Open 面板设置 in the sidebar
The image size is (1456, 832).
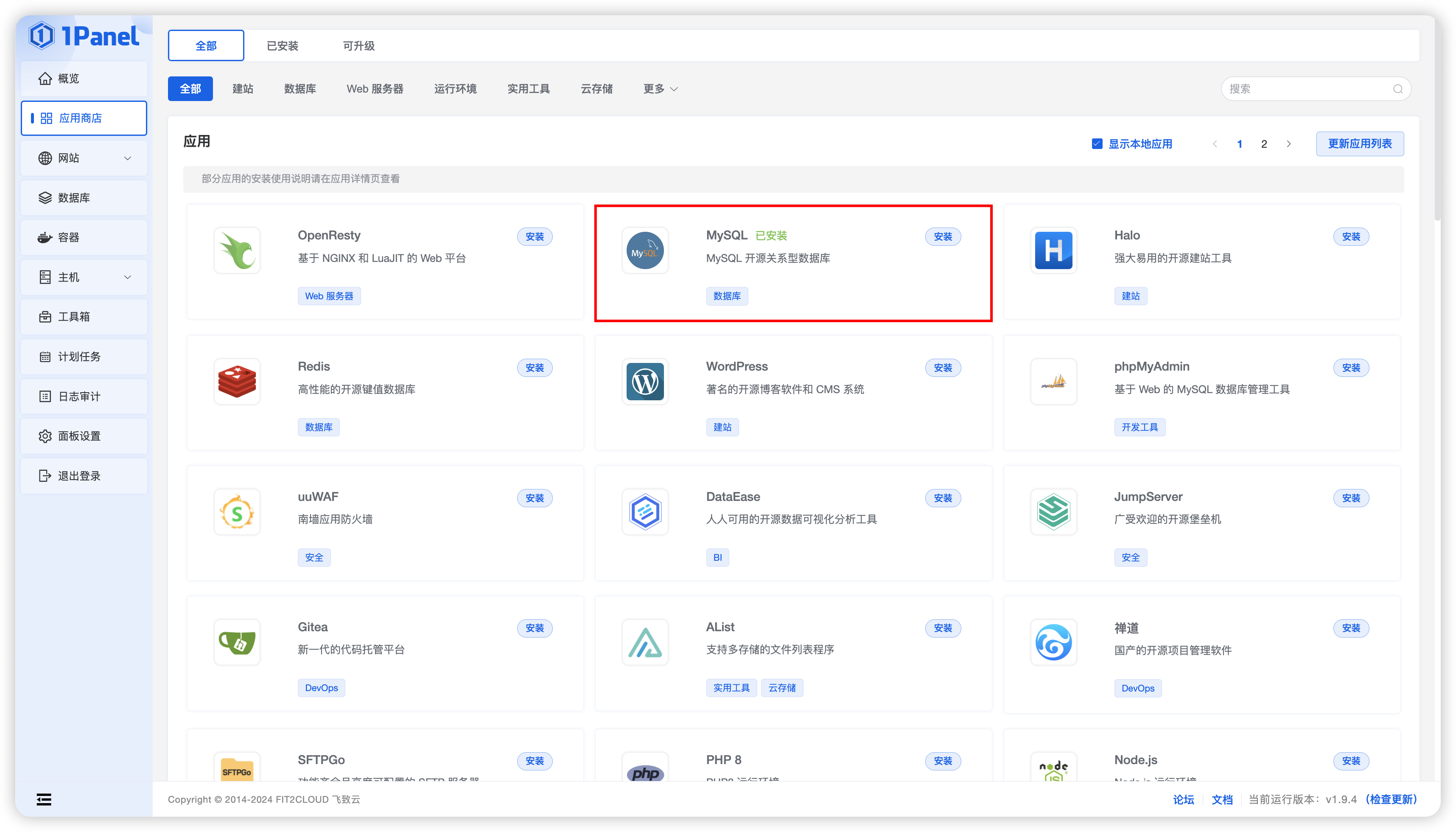pos(84,436)
